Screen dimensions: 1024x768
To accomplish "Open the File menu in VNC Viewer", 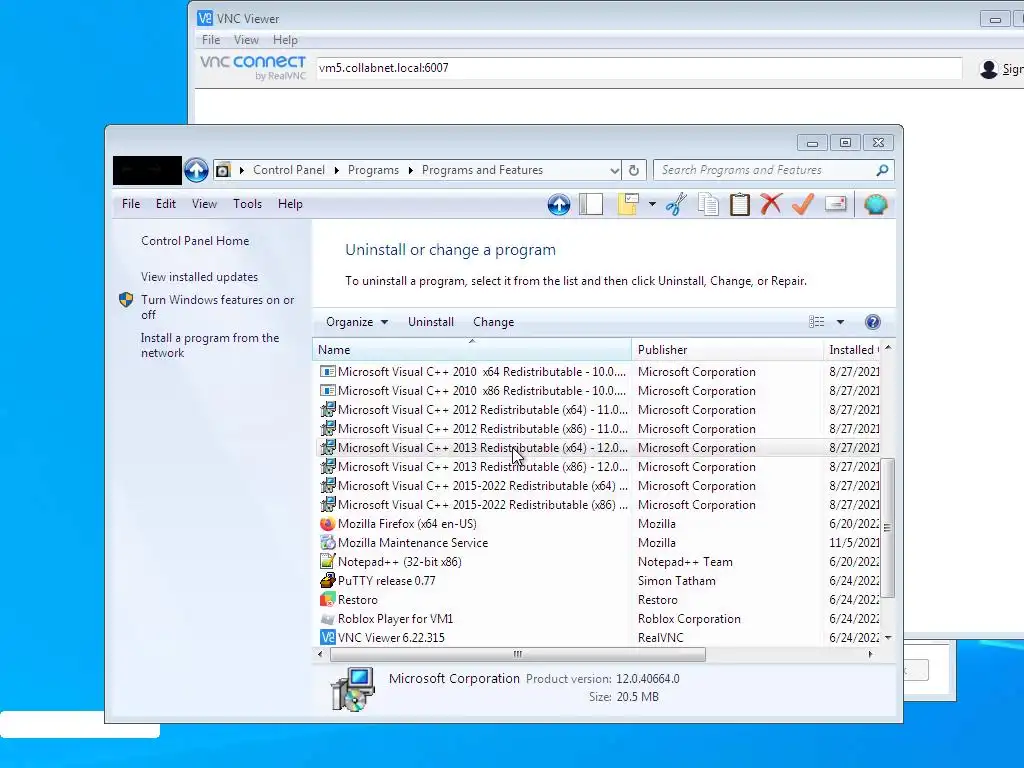I will (x=211, y=40).
